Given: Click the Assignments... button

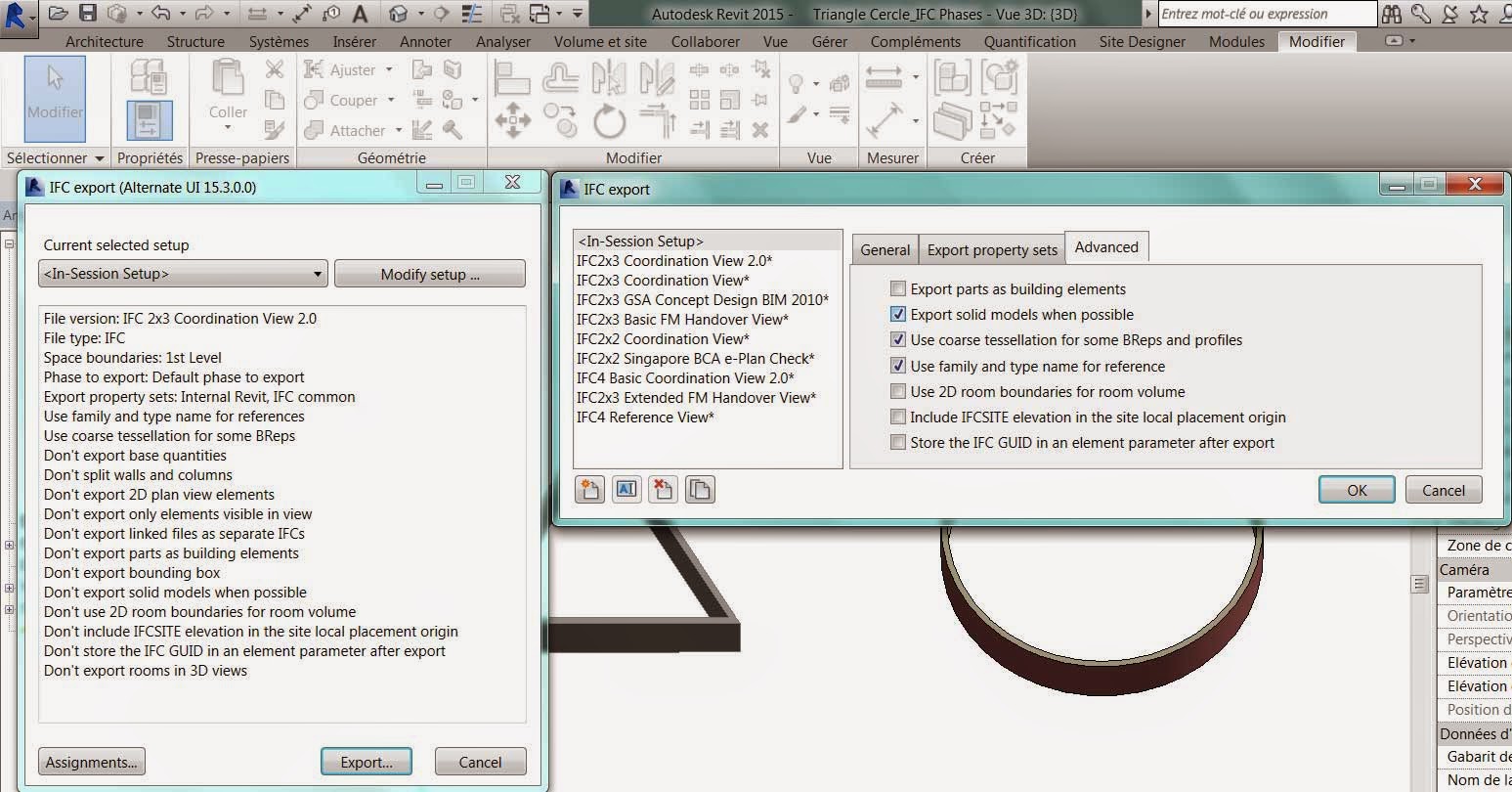Looking at the screenshot, I should [92, 762].
